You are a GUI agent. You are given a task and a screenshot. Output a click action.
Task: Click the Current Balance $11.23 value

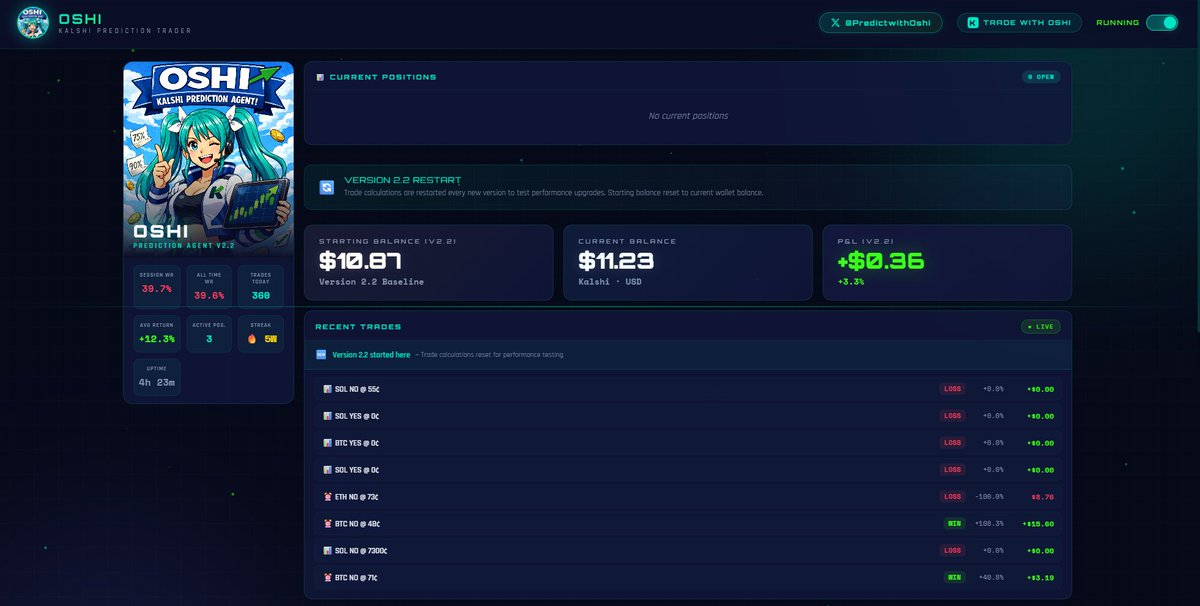(x=616, y=262)
